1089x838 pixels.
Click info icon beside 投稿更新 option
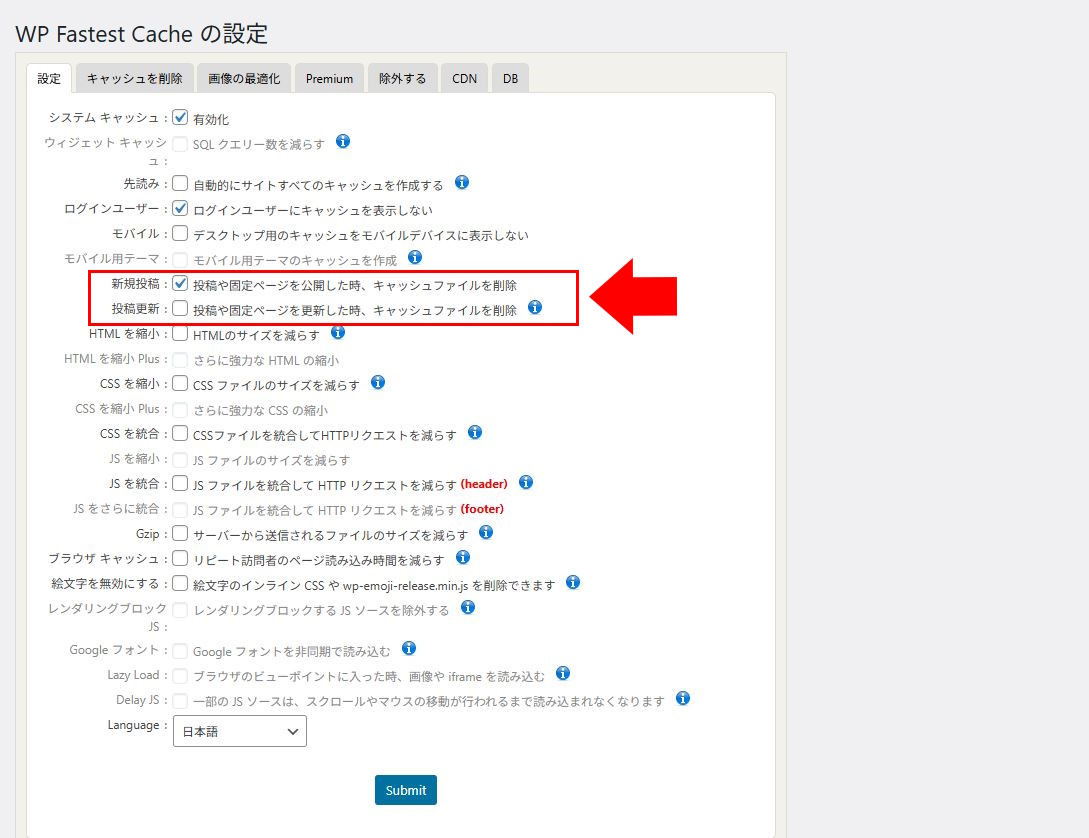click(535, 308)
